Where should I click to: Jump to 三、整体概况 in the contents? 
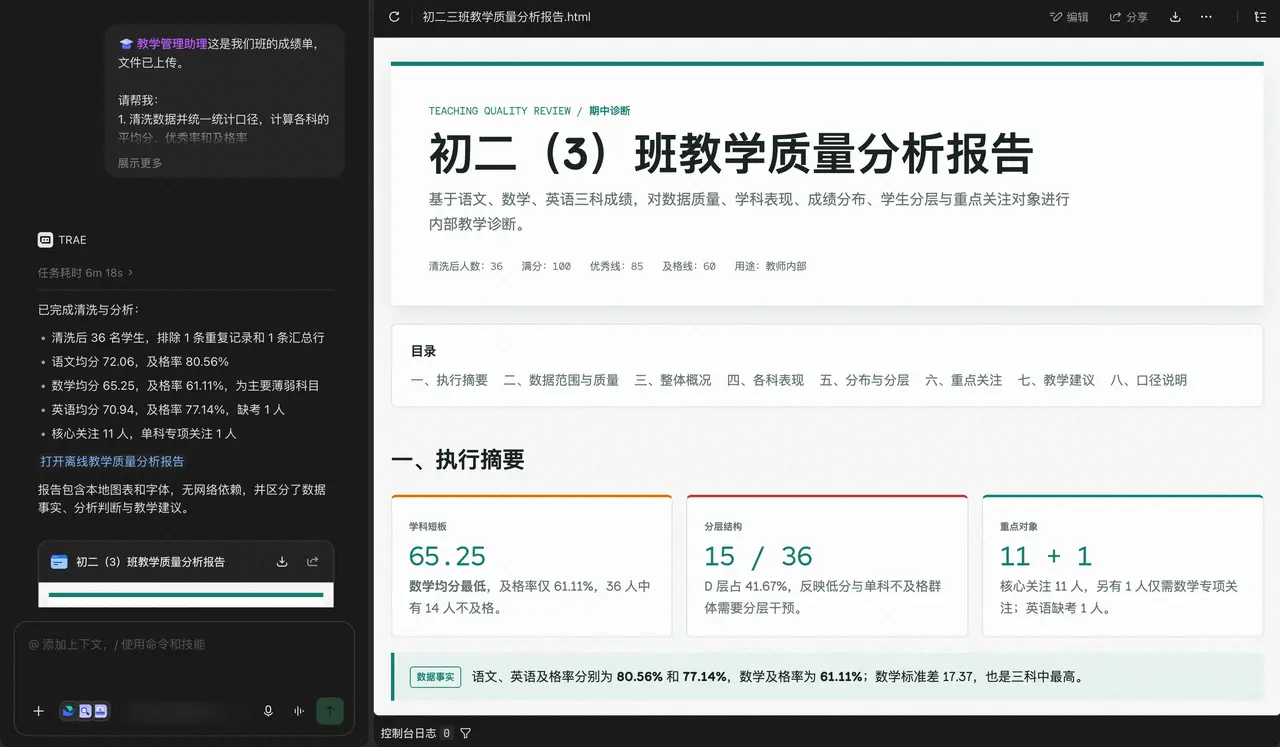pyautogui.click(x=673, y=380)
